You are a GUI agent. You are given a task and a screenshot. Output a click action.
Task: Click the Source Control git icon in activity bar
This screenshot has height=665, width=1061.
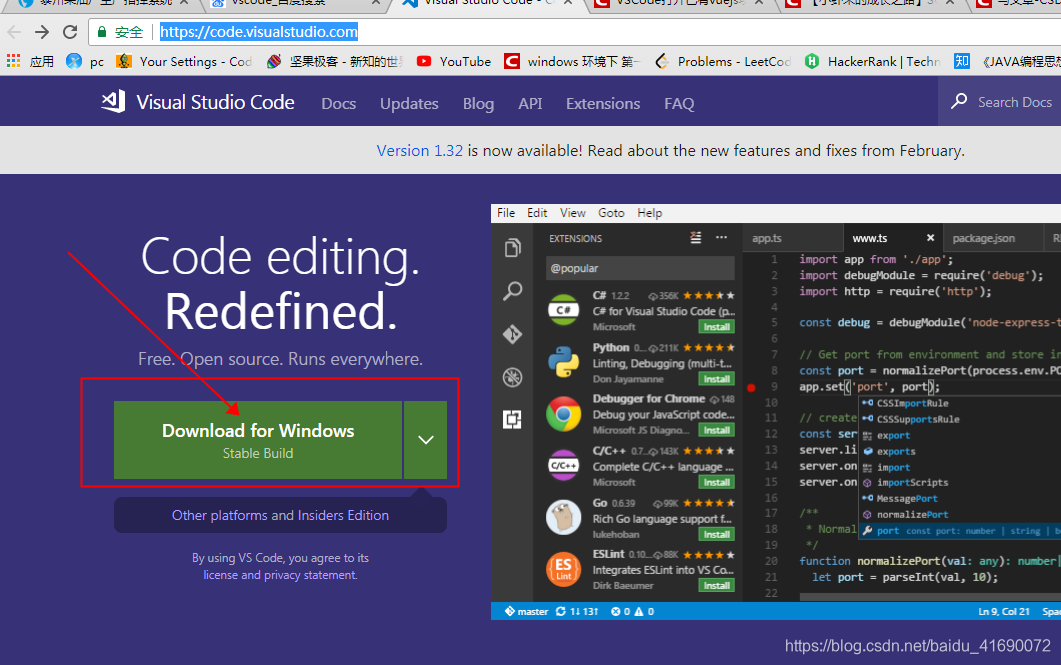pyautogui.click(x=512, y=334)
